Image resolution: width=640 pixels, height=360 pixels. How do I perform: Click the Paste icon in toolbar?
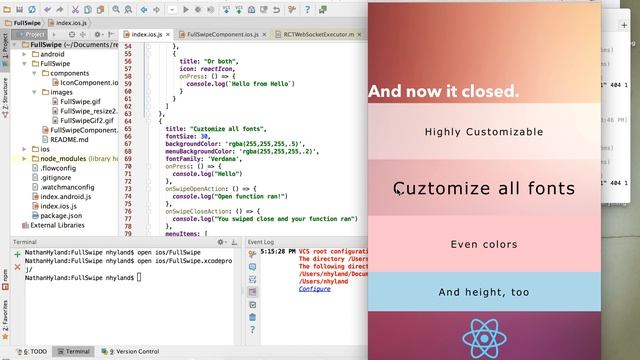tap(100, 9)
